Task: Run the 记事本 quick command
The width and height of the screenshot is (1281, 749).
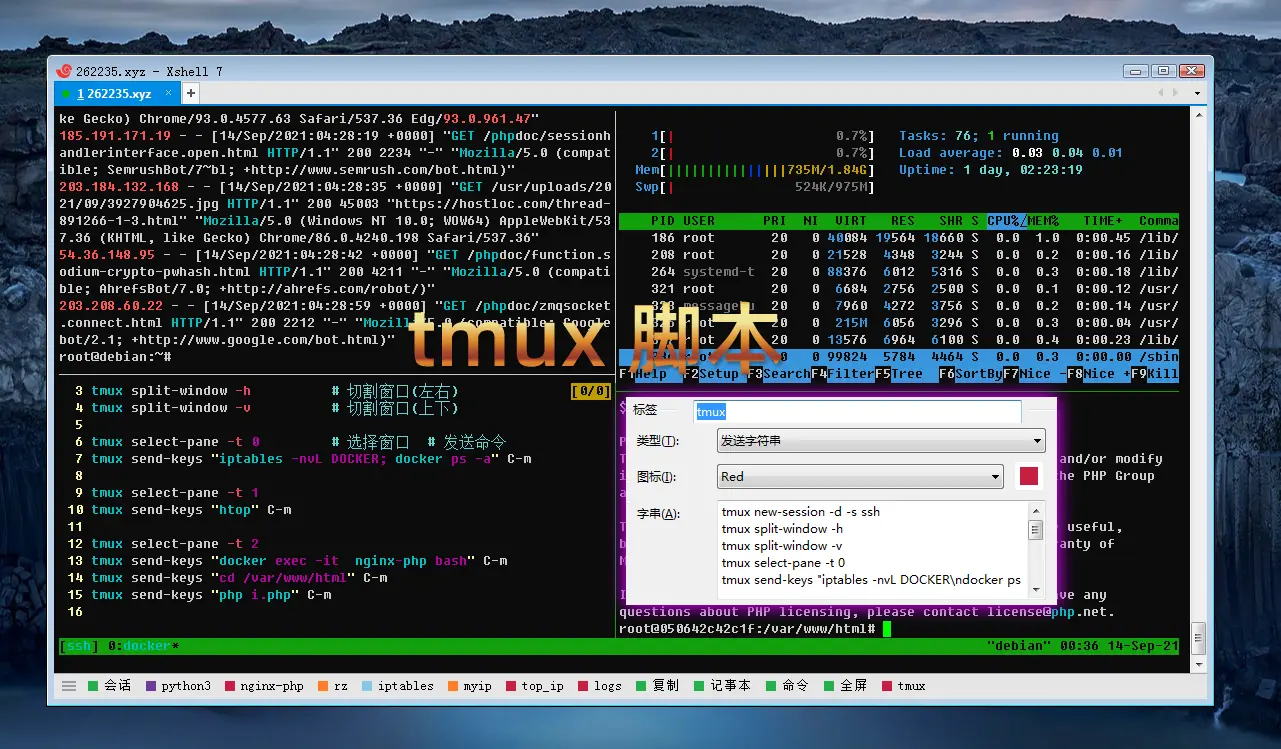Action: tap(723, 686)
